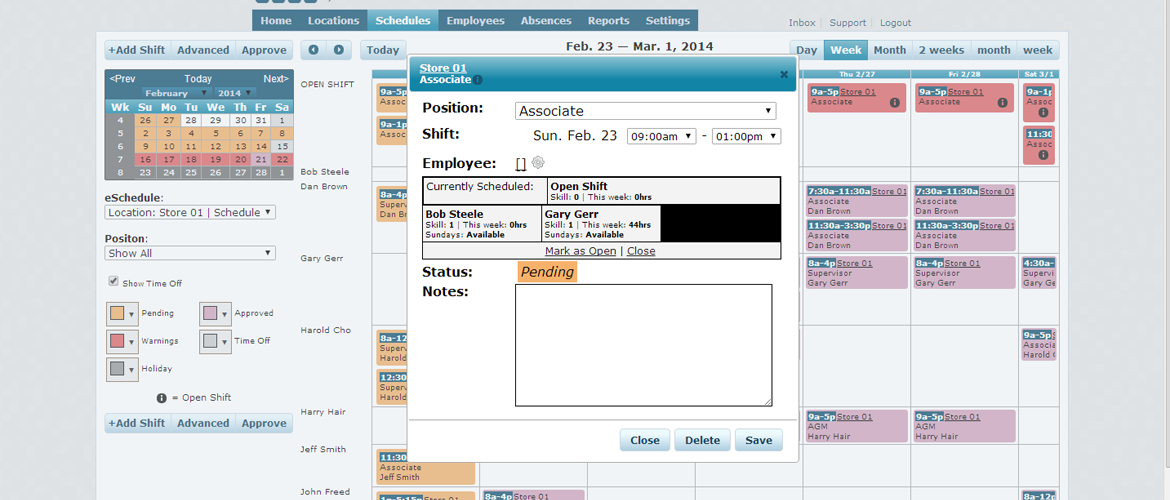Open the Position dropdown showing Associate
This screenshot has width=1170, height=500.
point(645,111)
